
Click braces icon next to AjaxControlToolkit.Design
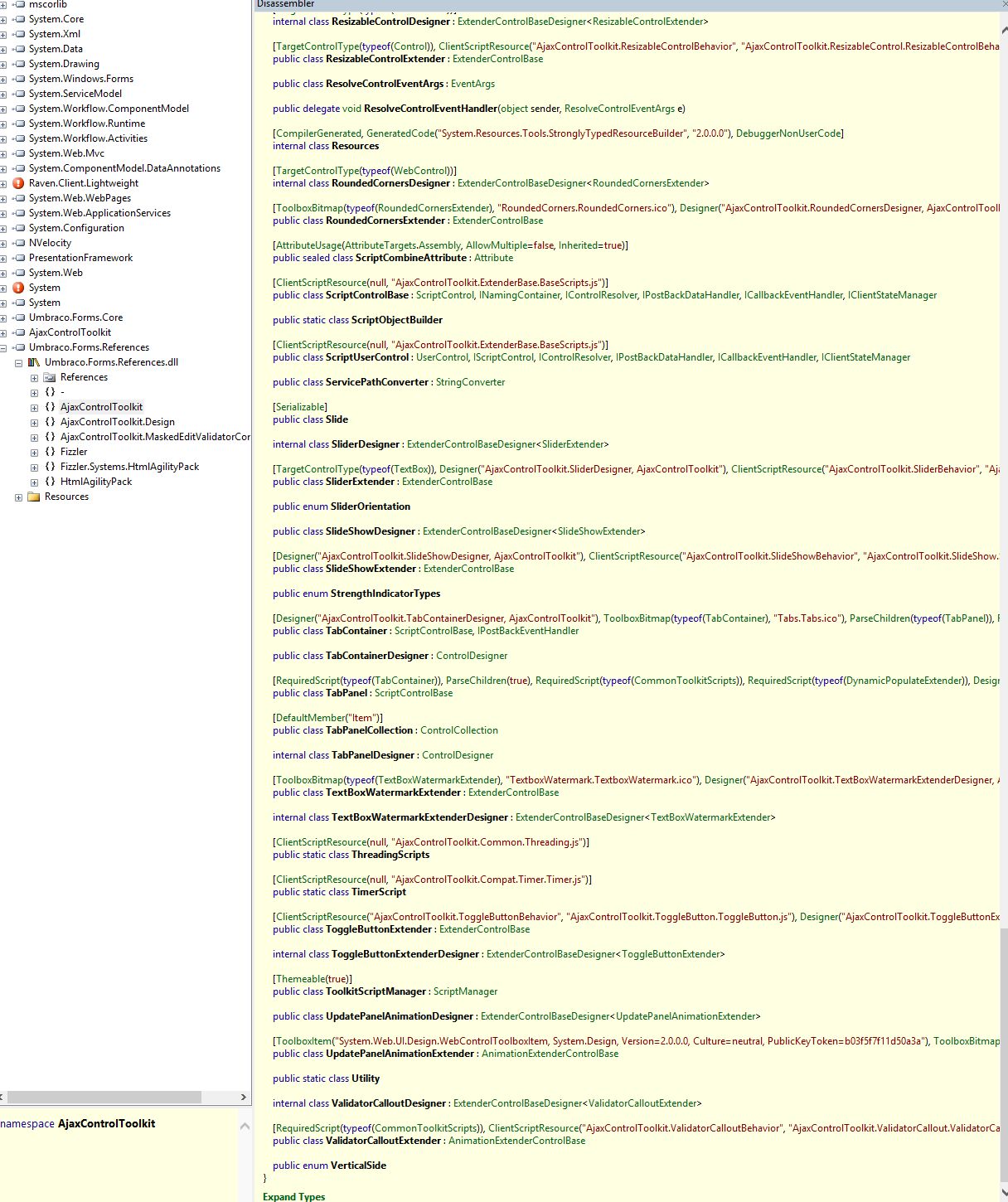[x=50, y=422]
